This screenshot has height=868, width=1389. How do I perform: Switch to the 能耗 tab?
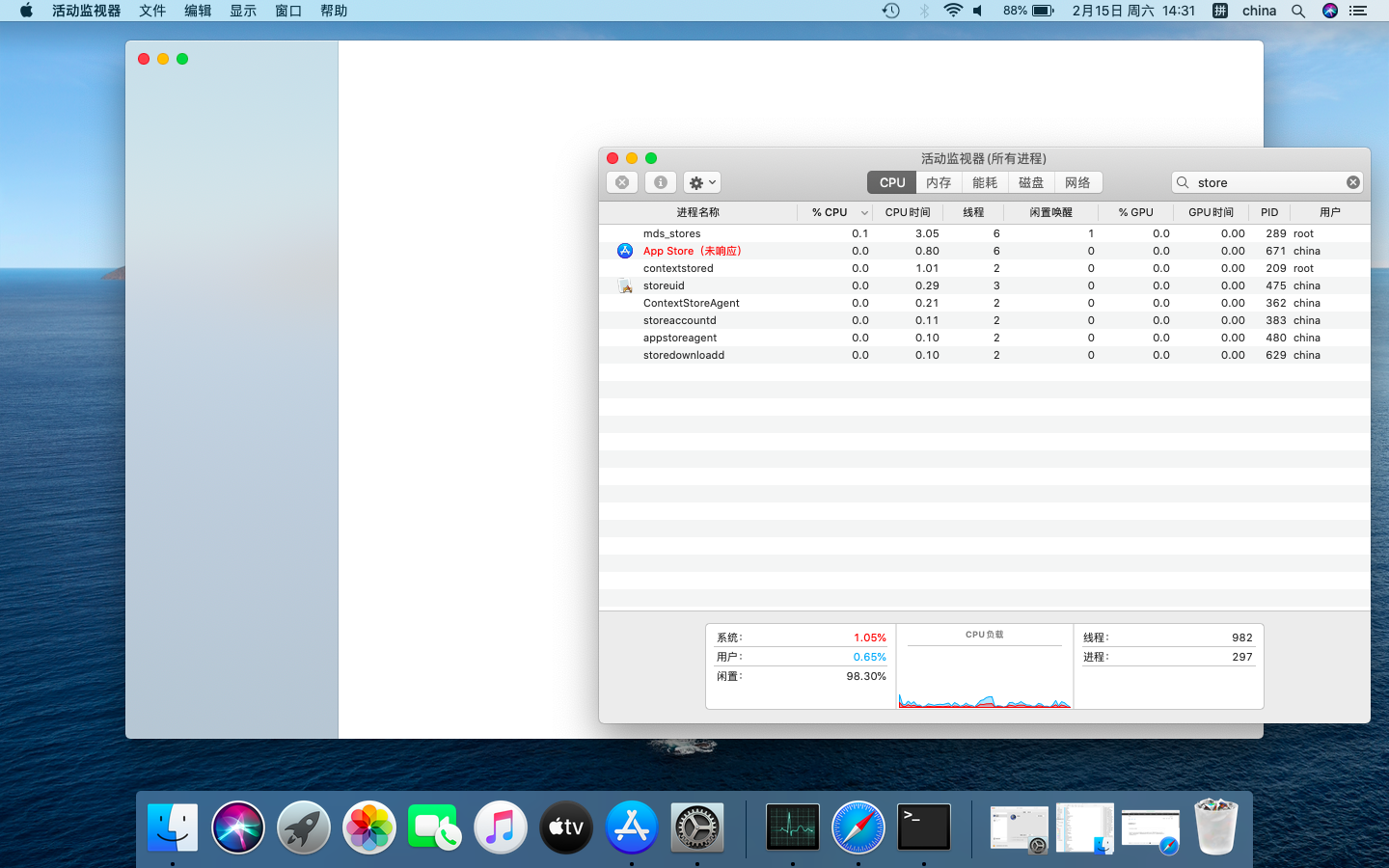[985, 182]
